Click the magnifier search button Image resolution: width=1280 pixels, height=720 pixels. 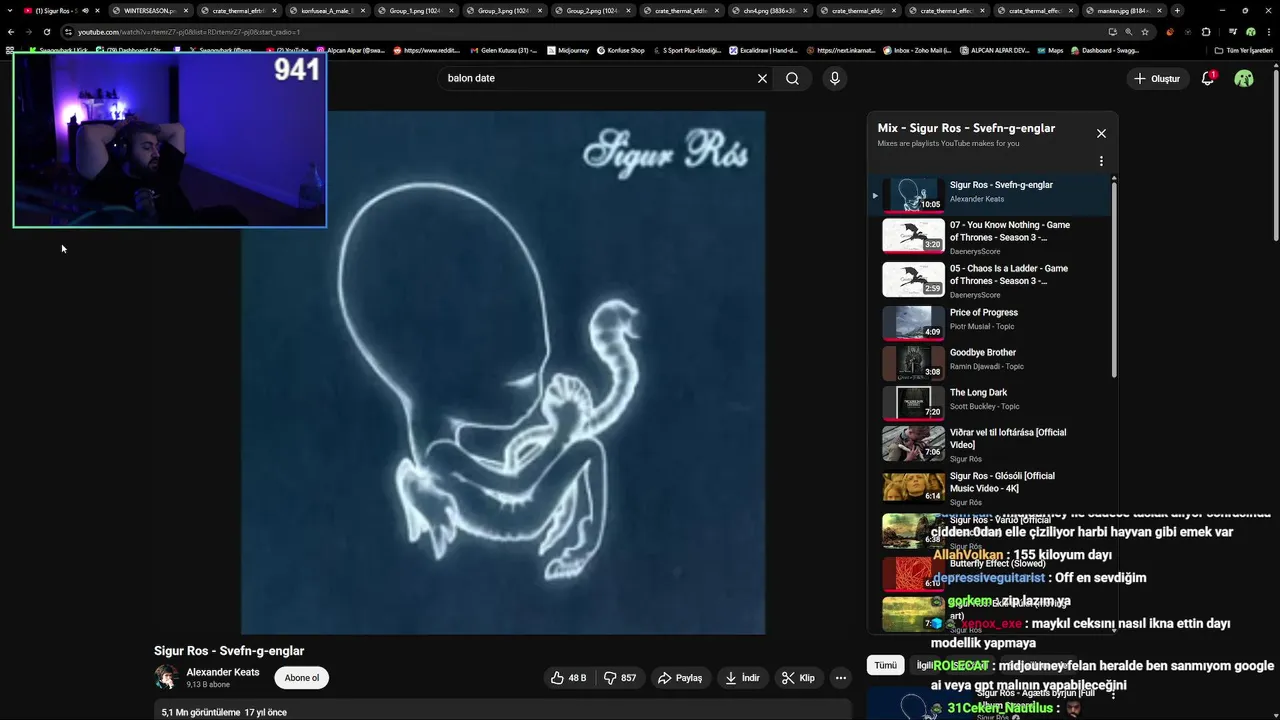tap(792, 78)
